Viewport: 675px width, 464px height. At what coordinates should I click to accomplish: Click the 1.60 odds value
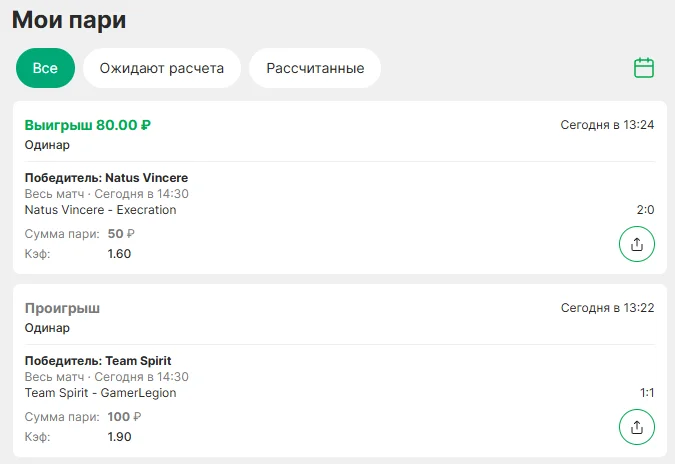coord(119,254)
